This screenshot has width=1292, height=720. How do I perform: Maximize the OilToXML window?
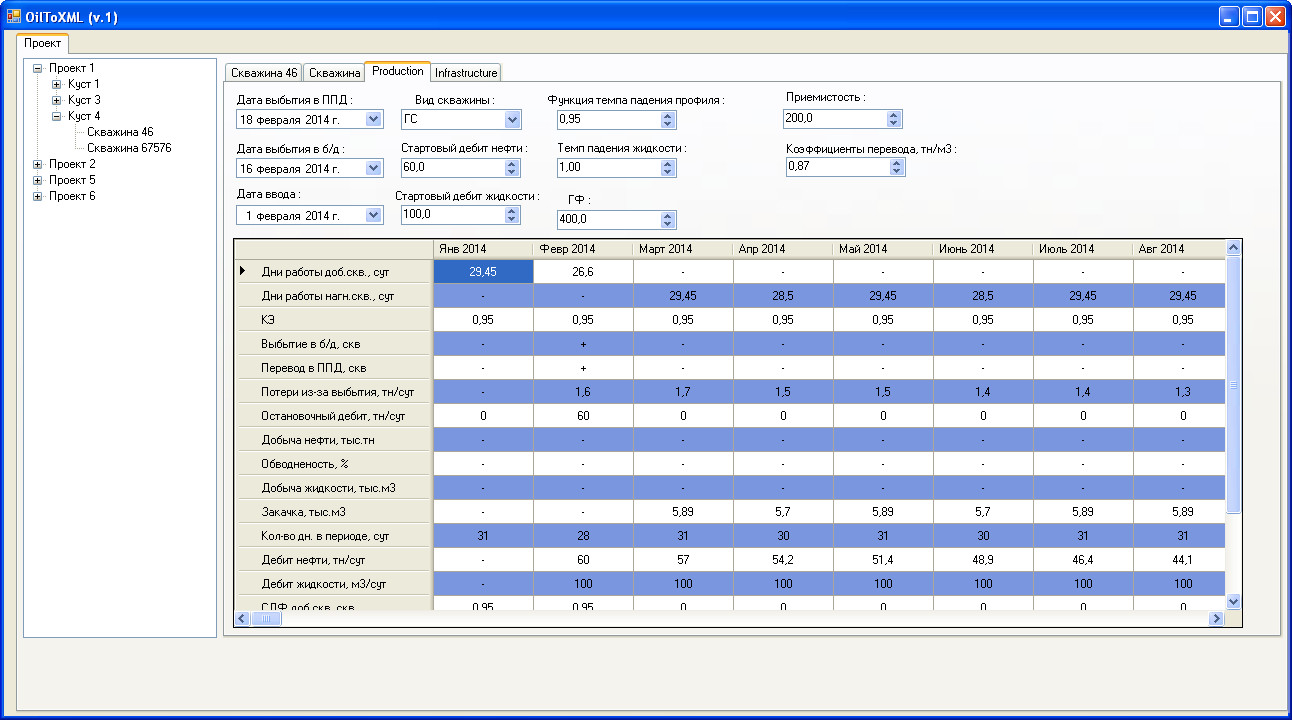coord(1251,16)
